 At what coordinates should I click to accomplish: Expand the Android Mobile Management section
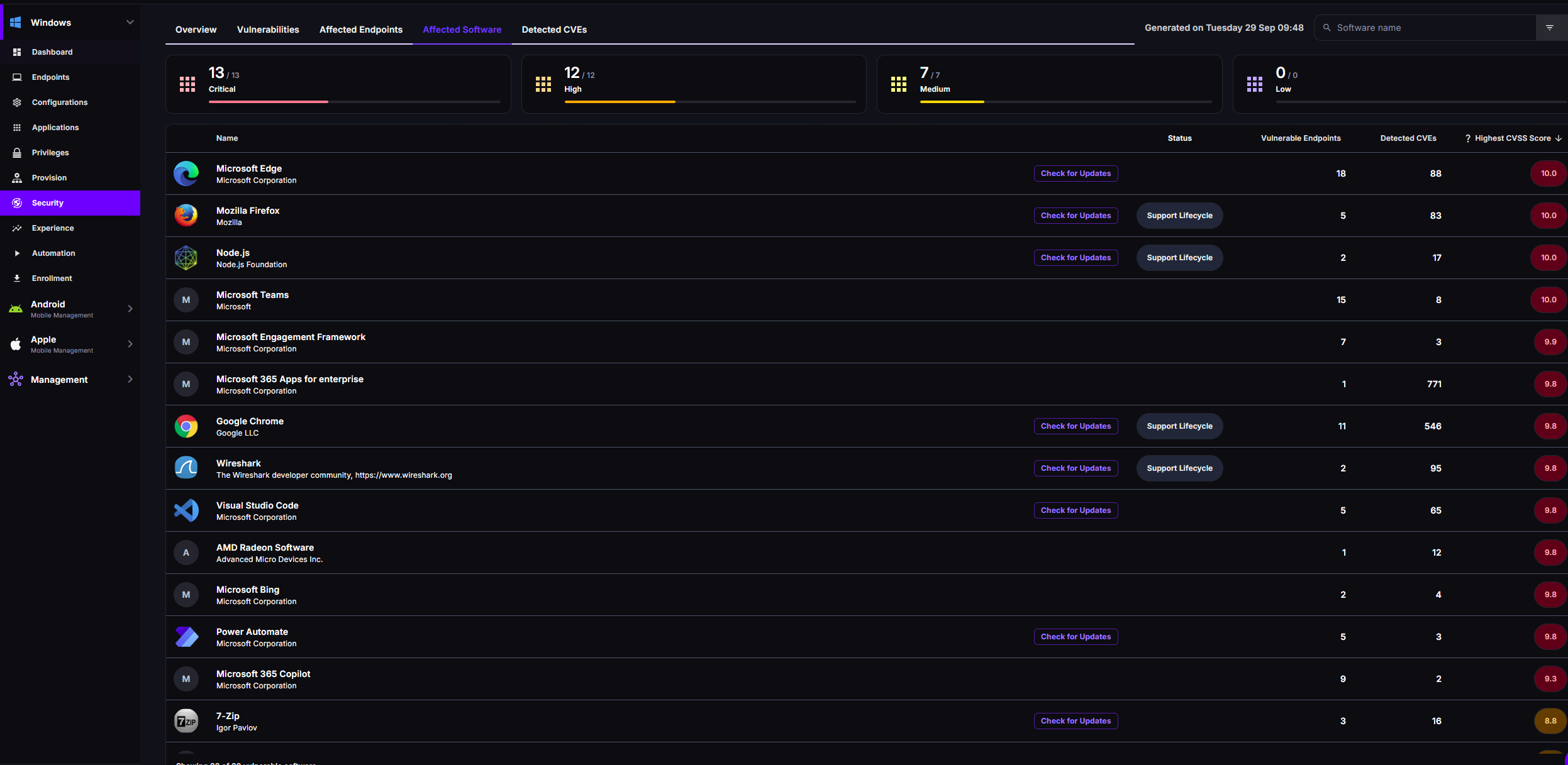click(x=130, y=309)
